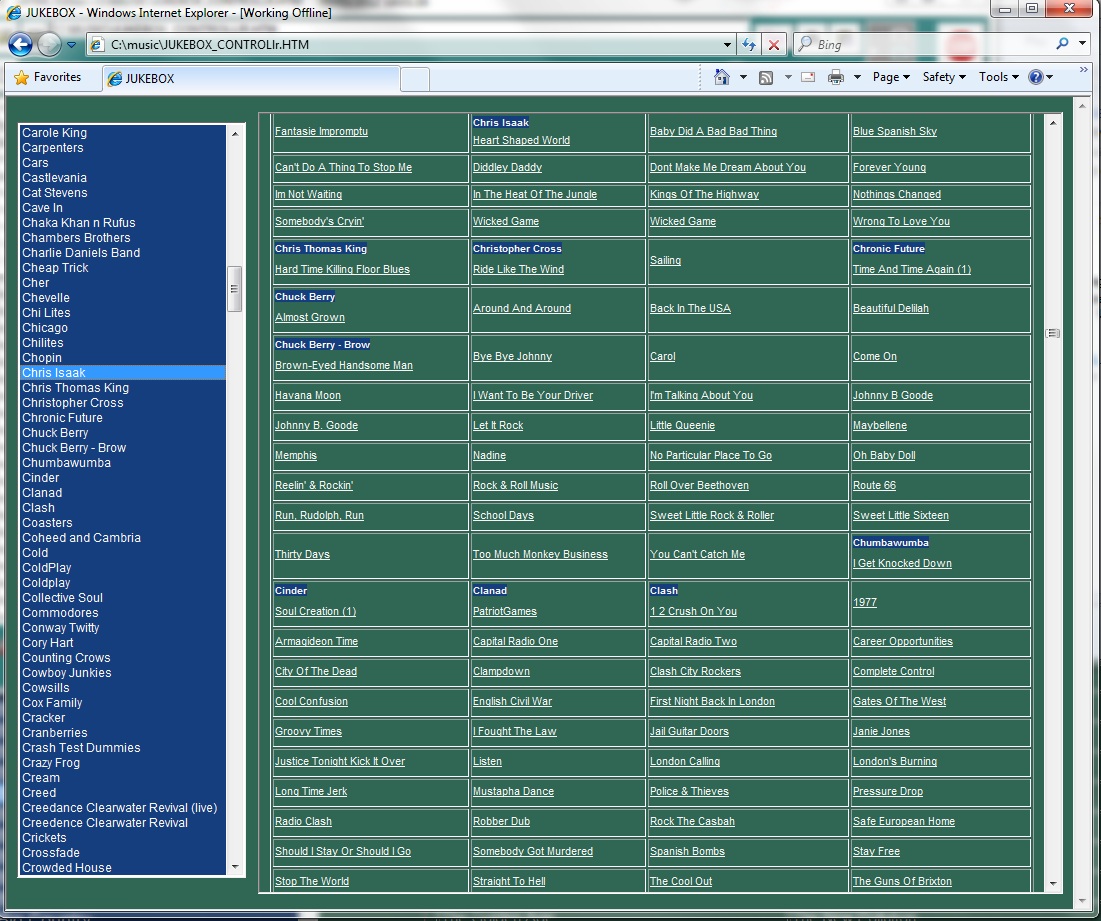
Task: Click the London Calling link
Action: pyautogui.click(x=685, y=761)
